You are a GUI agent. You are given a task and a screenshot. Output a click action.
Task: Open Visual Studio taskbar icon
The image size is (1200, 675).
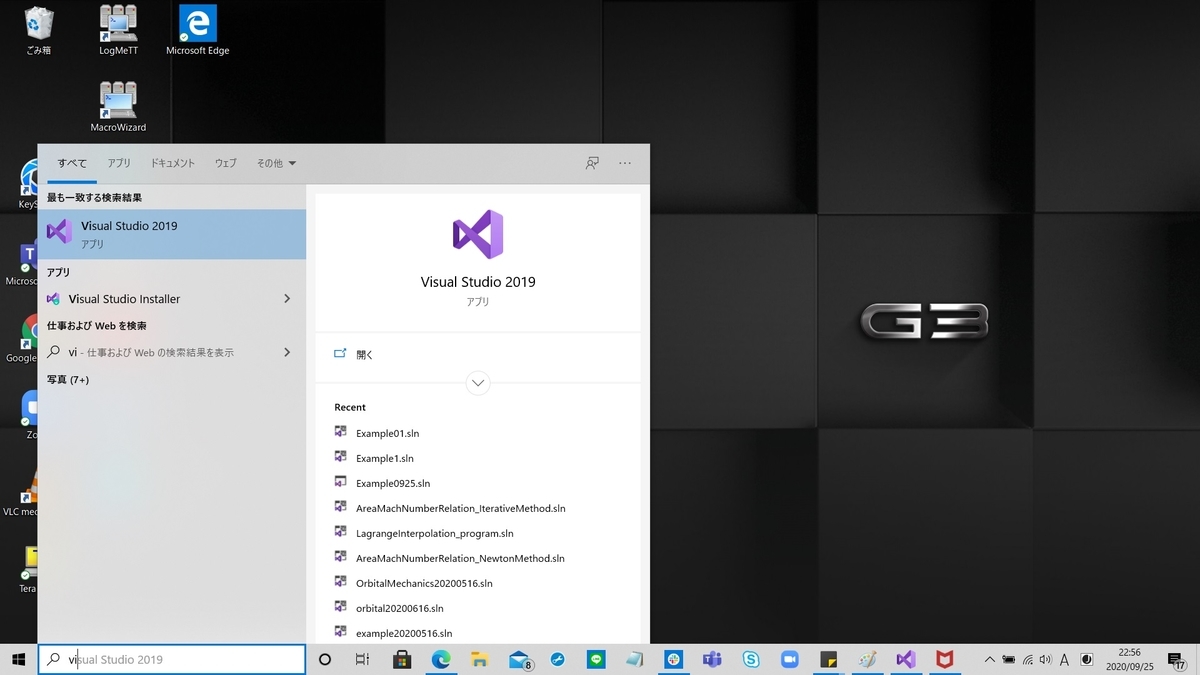pyautogui.click(x=906, y=659)
